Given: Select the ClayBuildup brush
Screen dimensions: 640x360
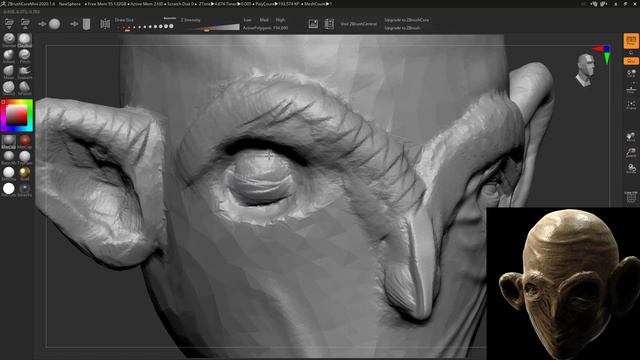Looking at the screenshot, I should (24, 40).
